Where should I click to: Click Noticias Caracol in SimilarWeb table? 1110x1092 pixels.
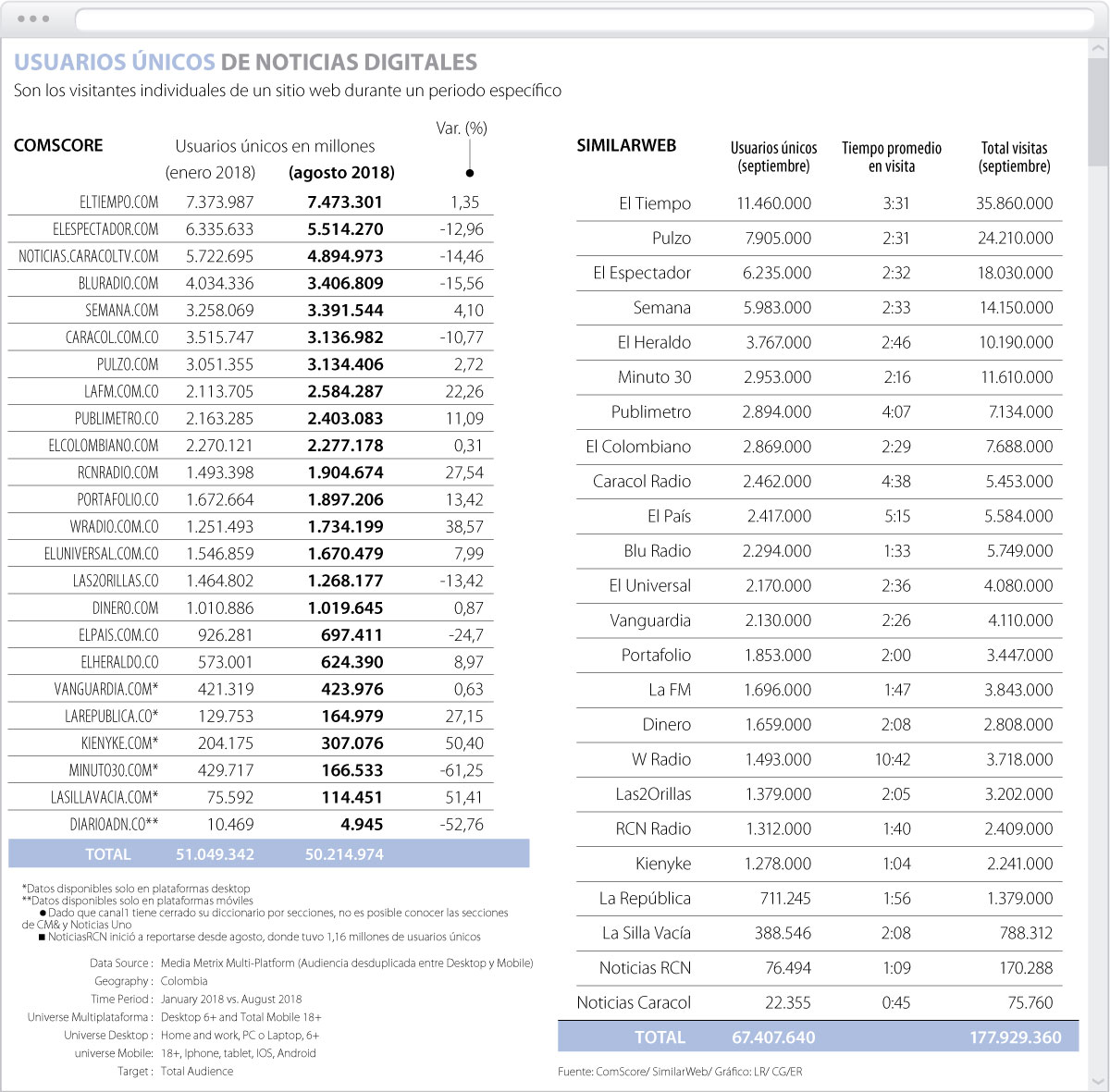pyautogui.click(x=634, y=1002)
